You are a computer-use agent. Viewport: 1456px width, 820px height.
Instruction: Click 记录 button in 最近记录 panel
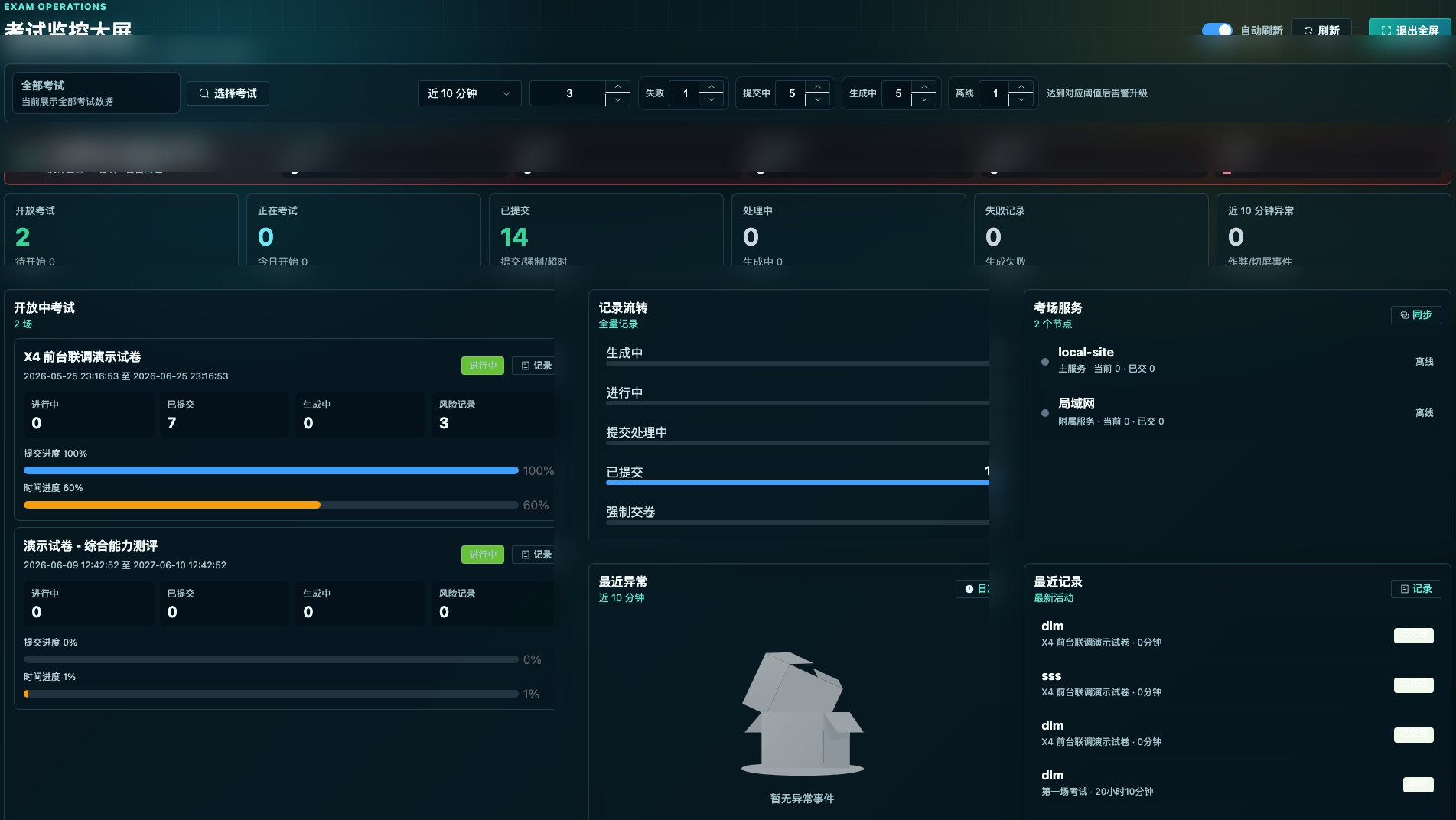coord(1415,589)
